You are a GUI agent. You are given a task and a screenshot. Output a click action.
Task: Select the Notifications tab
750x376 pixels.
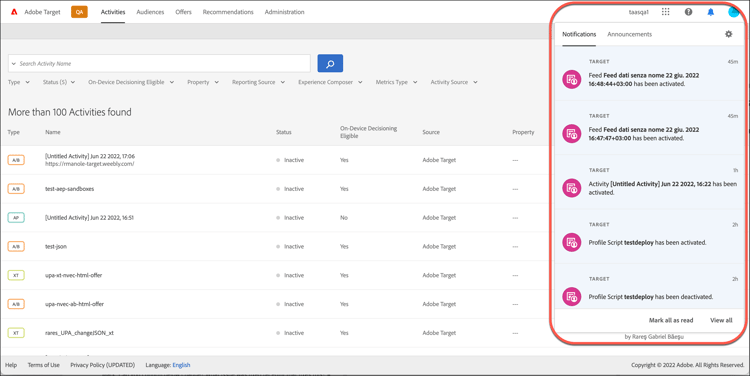(x=579, y=34)
